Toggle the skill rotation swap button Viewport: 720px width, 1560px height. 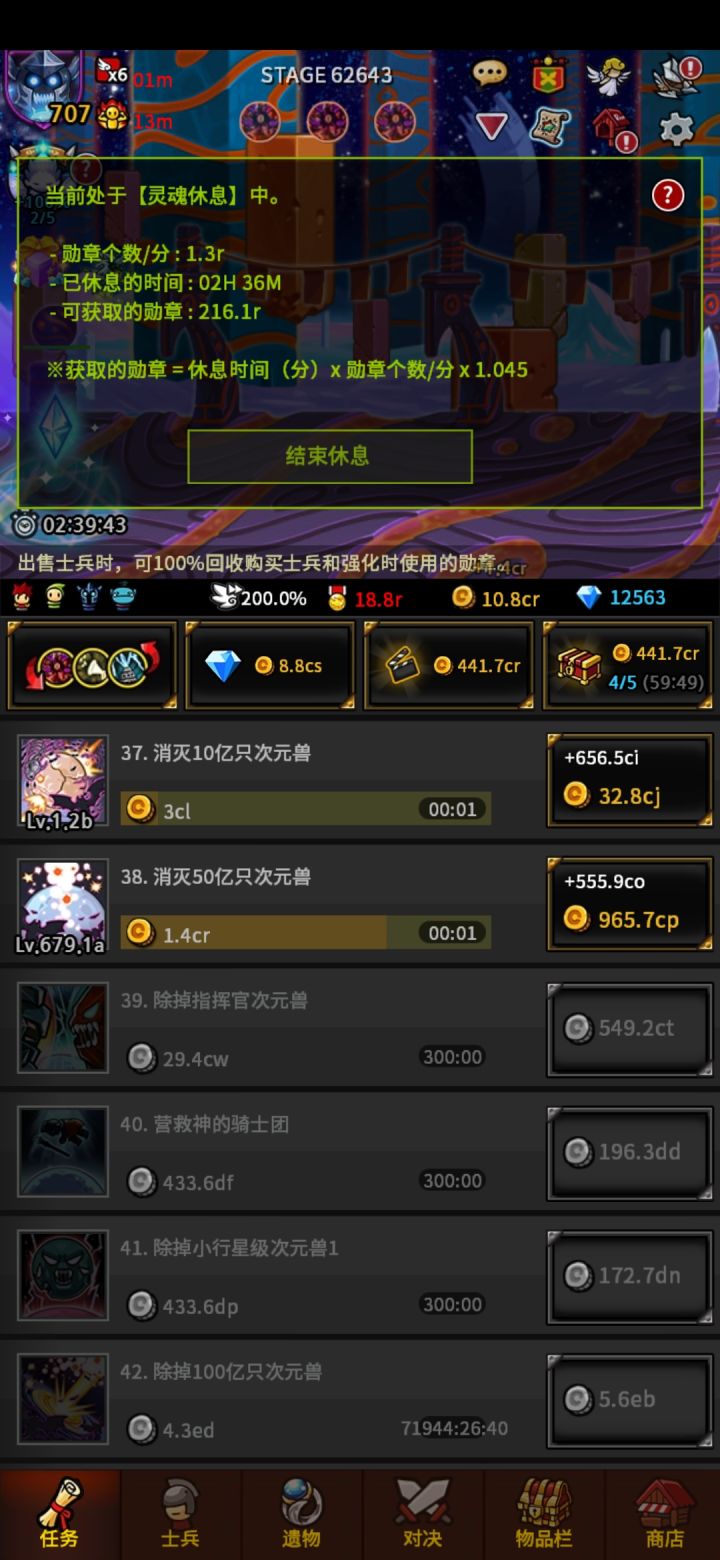pos(92,665)
